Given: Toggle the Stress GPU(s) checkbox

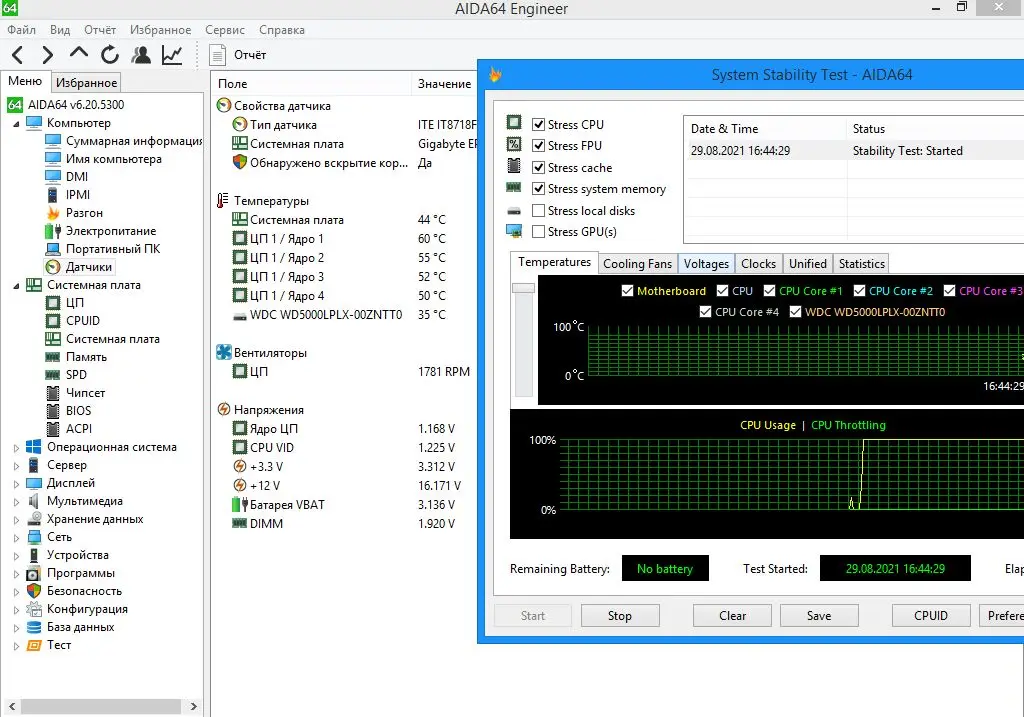Looking at the screenshot, I should (x=539, y=232).
